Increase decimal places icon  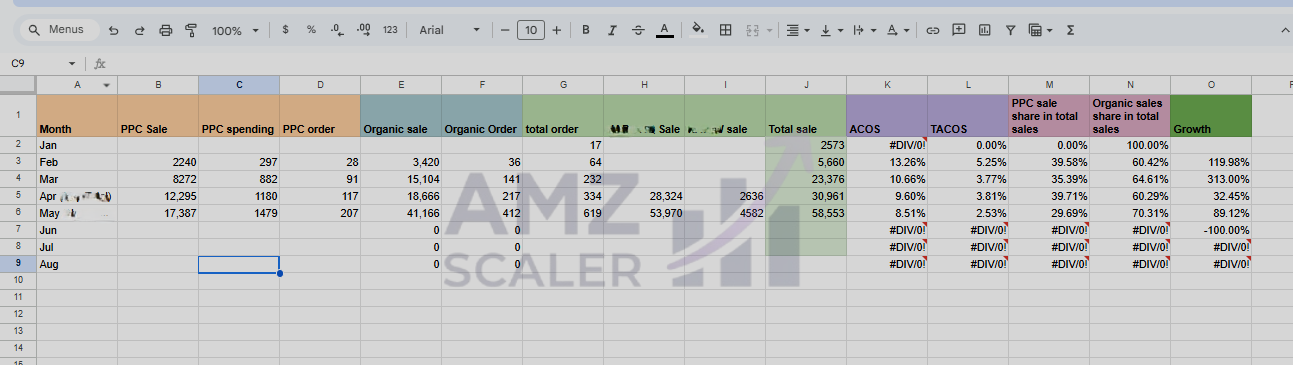click(x=363, y=30)
